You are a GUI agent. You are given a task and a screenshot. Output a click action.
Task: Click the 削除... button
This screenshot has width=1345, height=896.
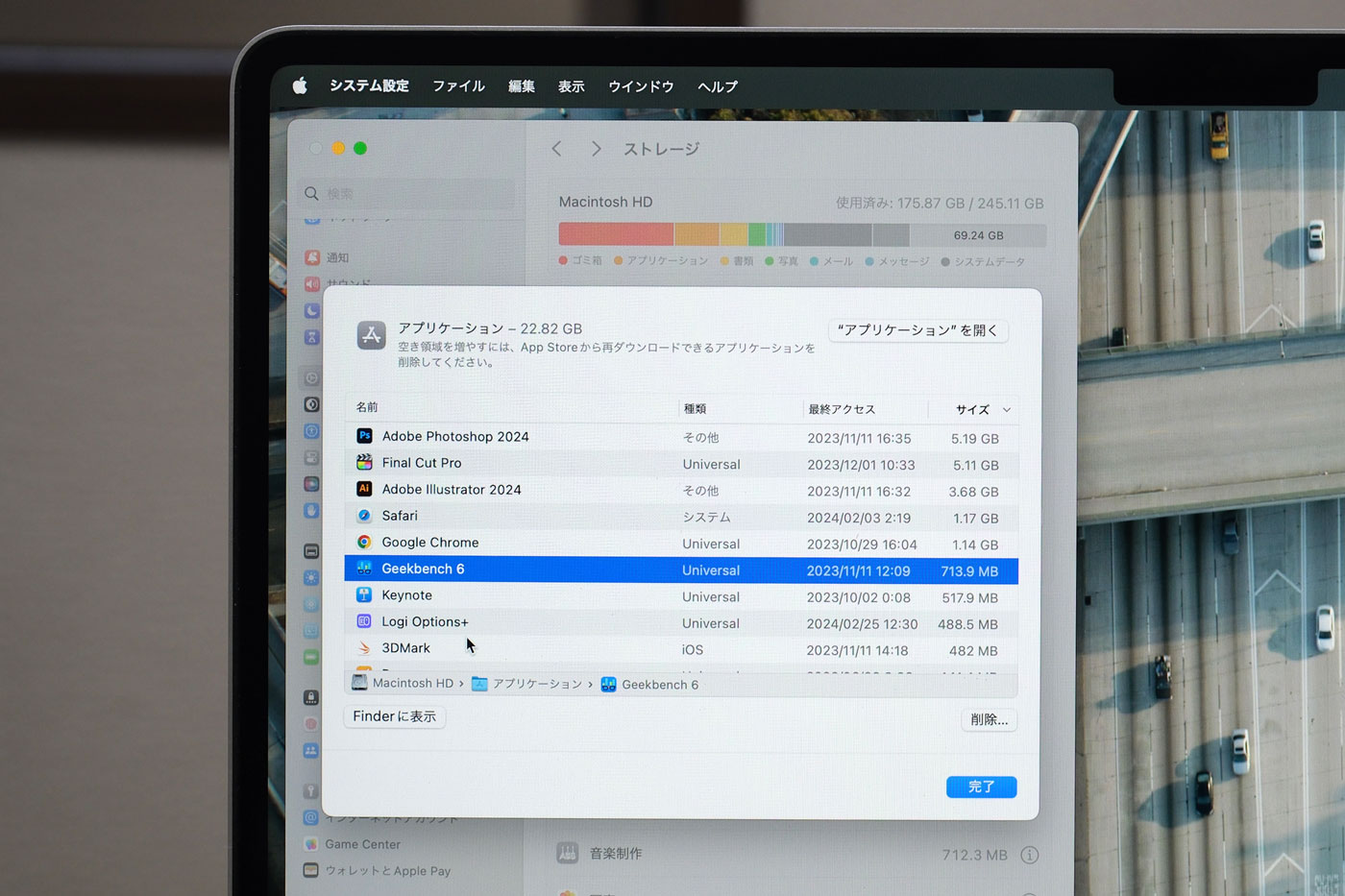[x=989, y=719]
